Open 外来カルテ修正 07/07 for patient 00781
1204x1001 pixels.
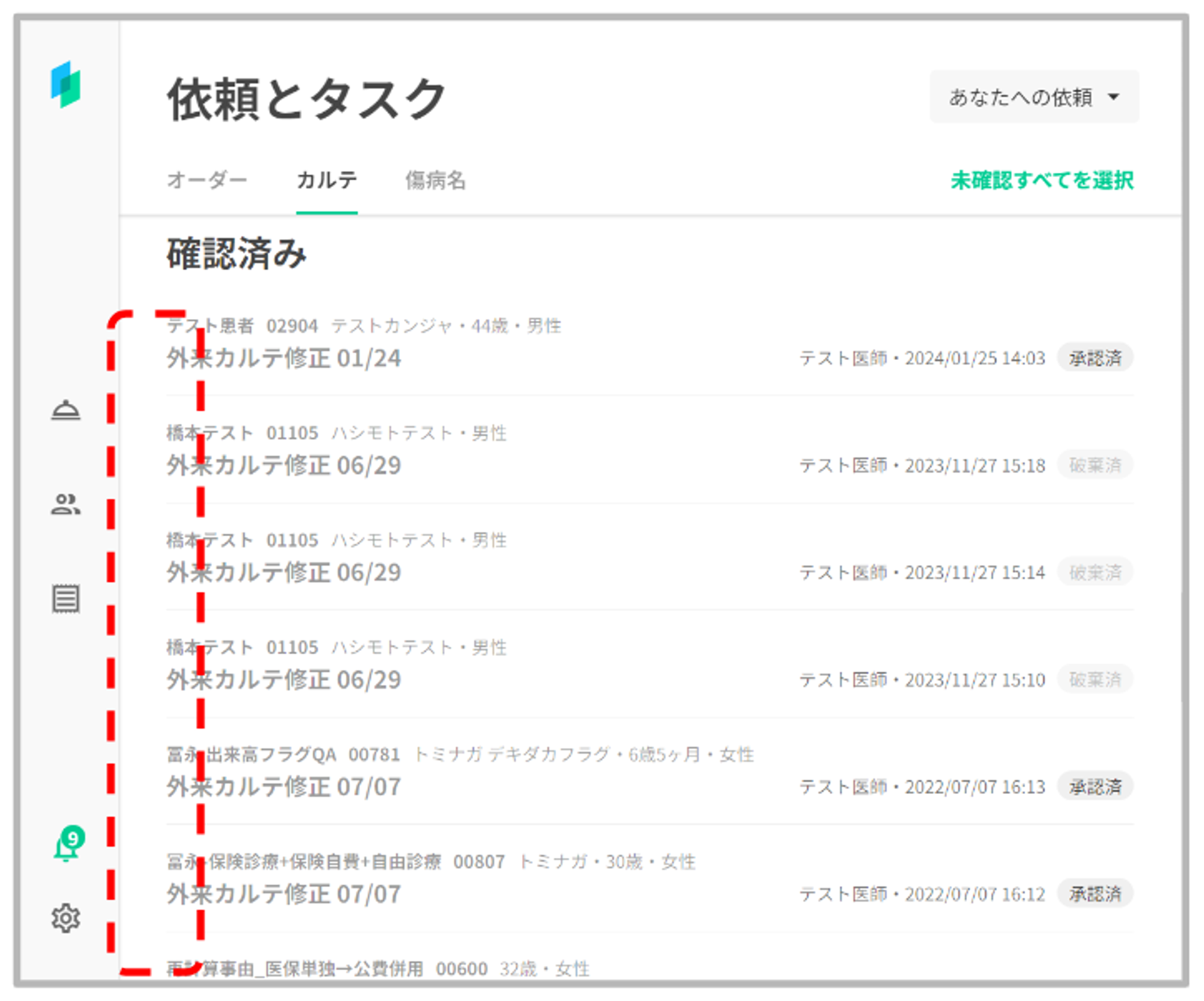(284, 787)
